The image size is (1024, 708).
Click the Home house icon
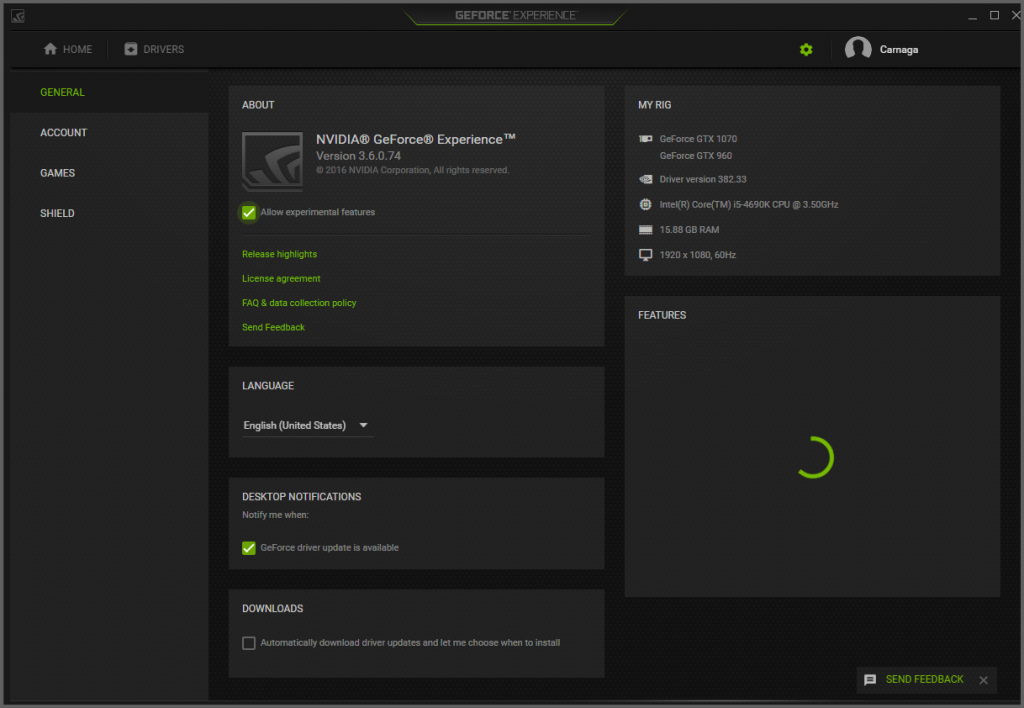coord(50,49)
